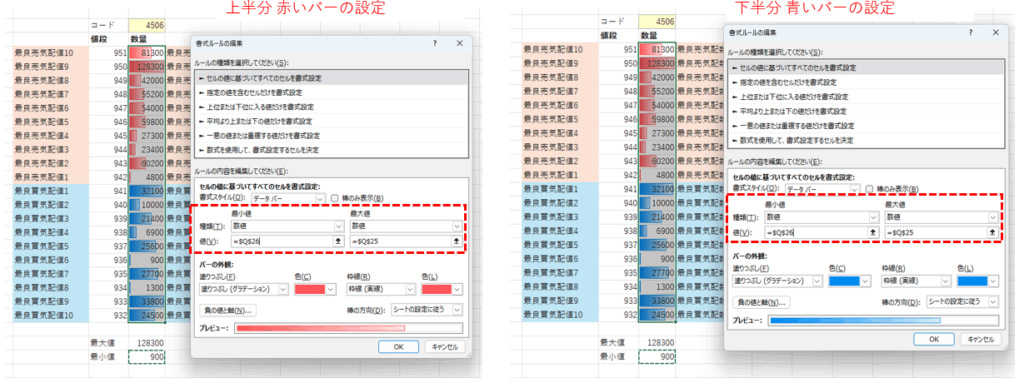Click キャンセル in the blue-bar dialog
This screenshot has height=383, width=1024.
click(980, 339)
